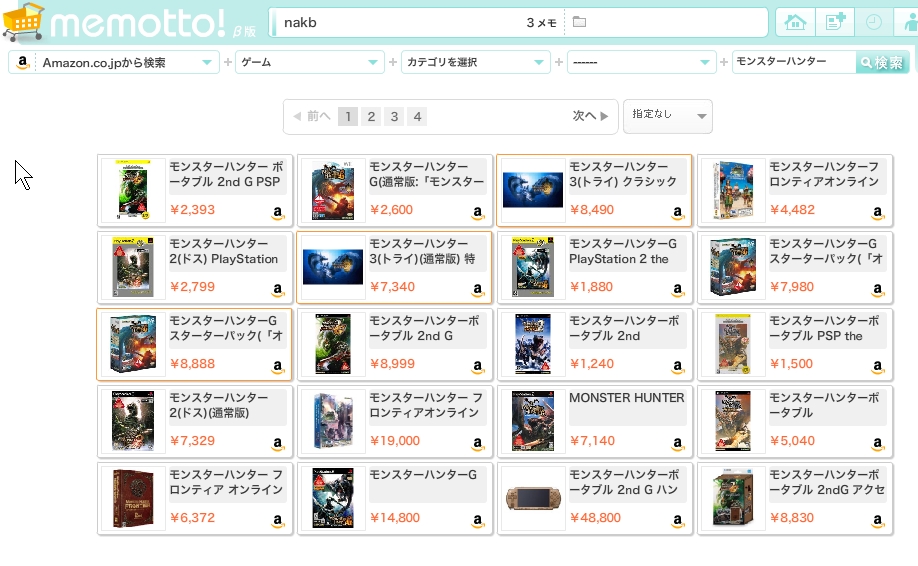Click Amazon icon on ¥2,799 item

pyautogui.click(x=278, y=290)
